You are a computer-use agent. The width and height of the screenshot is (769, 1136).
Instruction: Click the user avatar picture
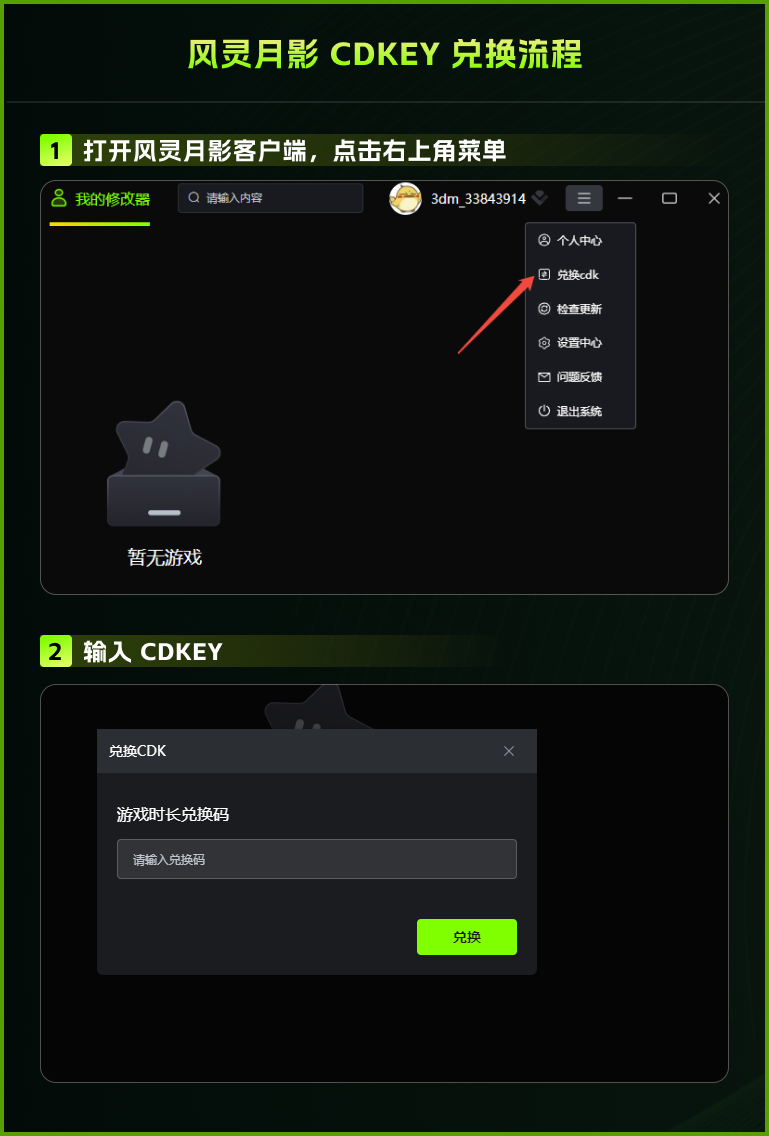click(405, 199)
